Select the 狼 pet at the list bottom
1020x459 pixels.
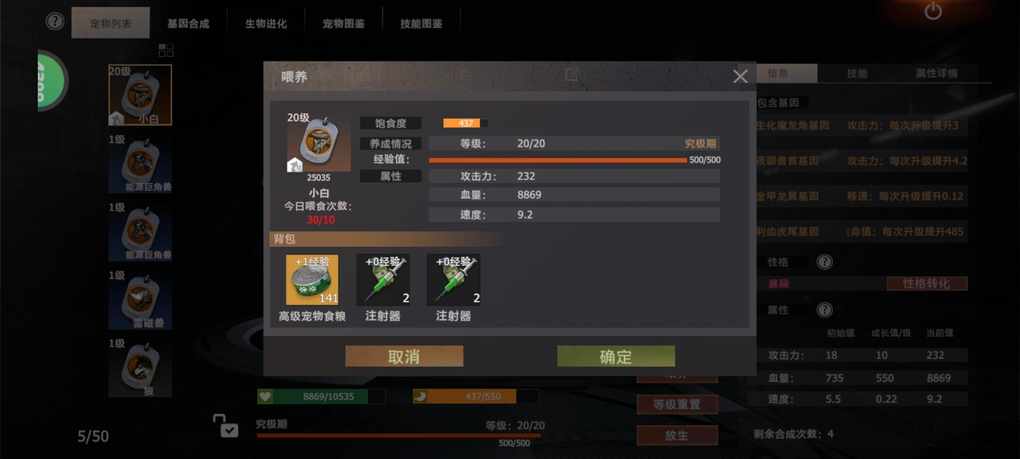click(x=140, y=367)
